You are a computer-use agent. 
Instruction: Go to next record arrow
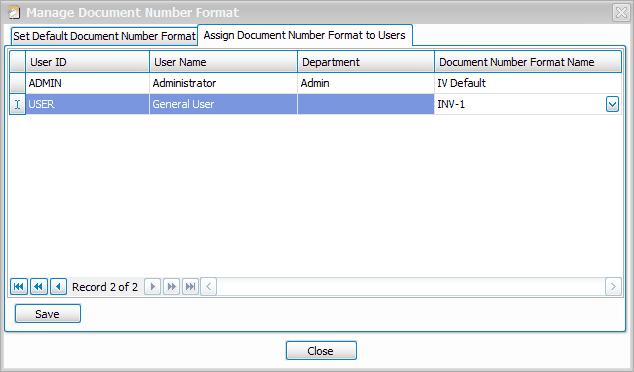(152, 287)
